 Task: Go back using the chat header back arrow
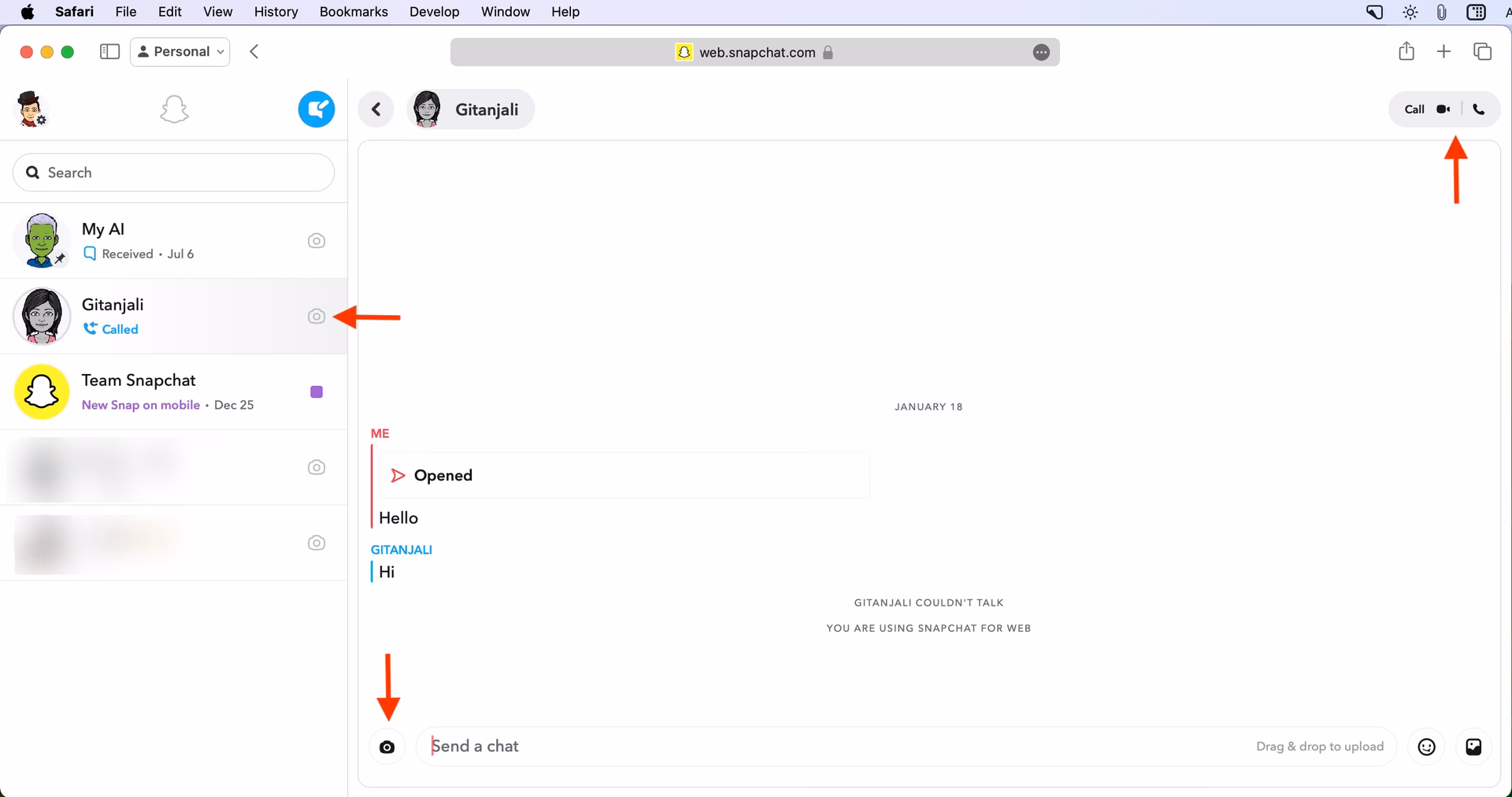(x=376, y=109)
